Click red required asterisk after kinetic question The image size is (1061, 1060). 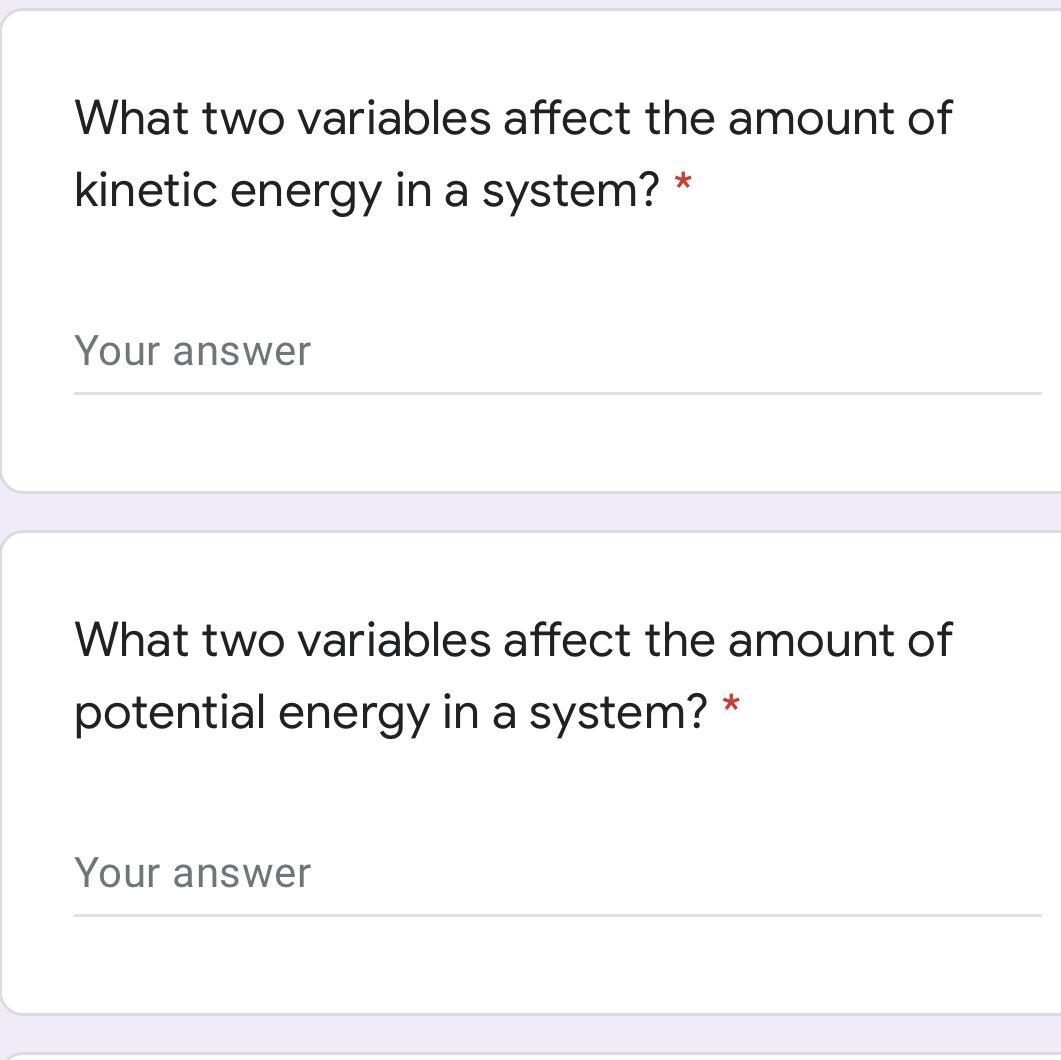point(683,183)
